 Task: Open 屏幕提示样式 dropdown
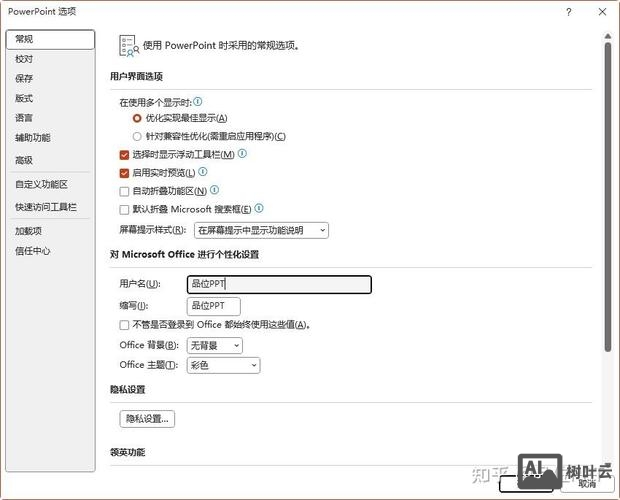click(261, 230)
